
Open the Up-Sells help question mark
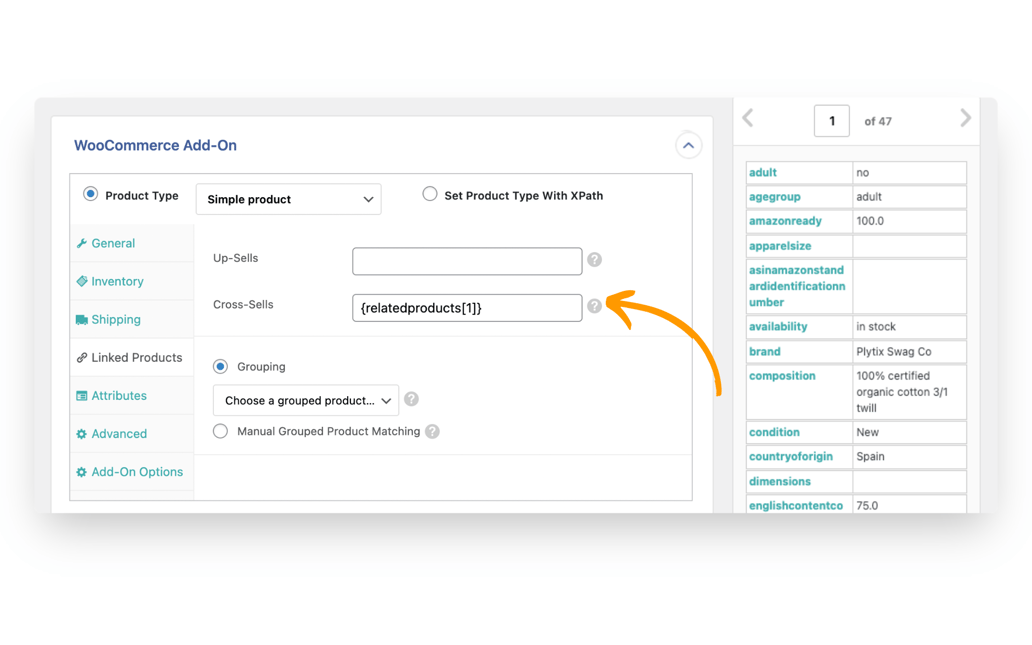594,259
